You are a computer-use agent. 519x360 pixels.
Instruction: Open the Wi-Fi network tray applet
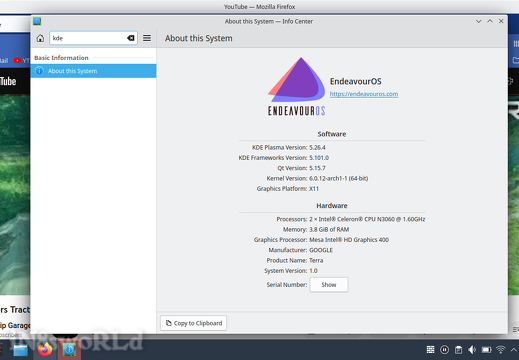(500, 350)
